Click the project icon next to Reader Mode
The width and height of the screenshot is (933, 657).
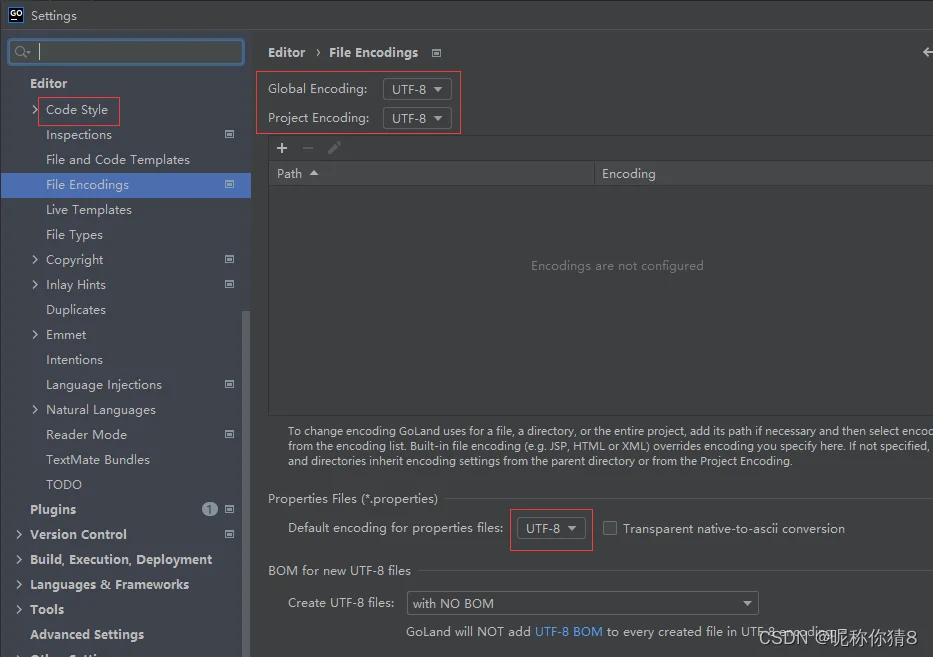click(229, 434)
